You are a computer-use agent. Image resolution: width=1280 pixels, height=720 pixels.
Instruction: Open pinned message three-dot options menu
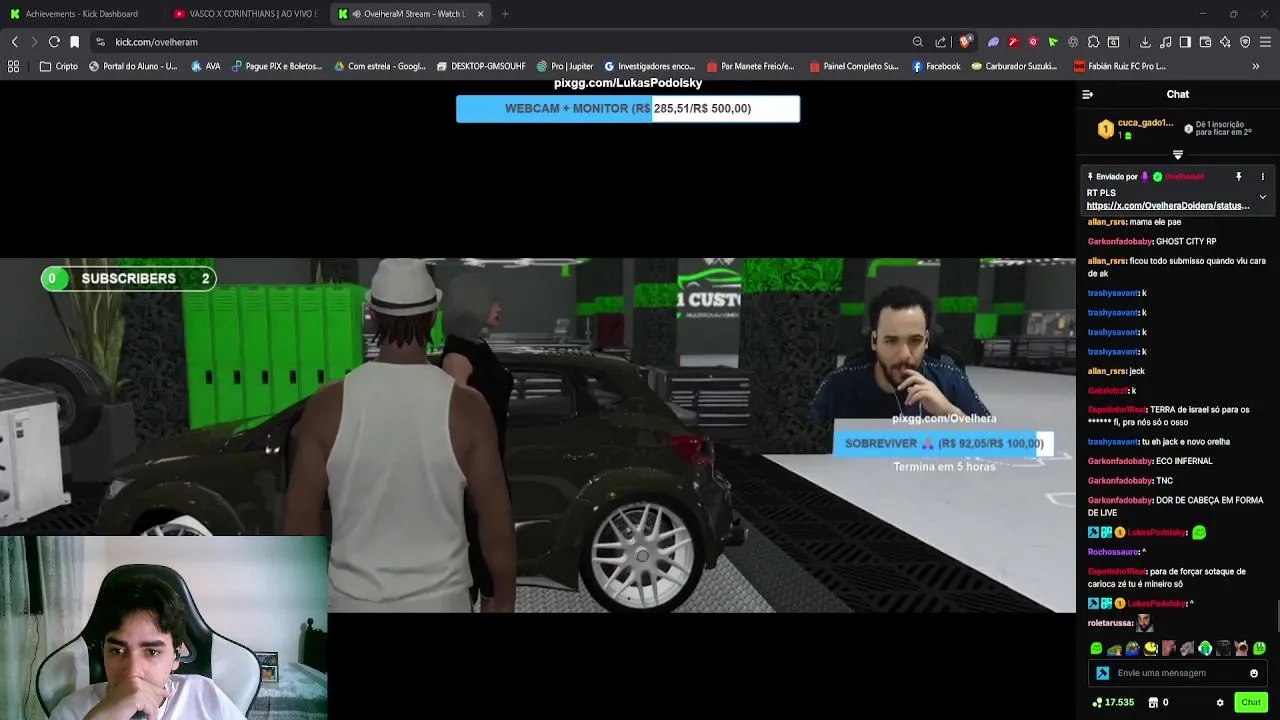[1262, 177]
